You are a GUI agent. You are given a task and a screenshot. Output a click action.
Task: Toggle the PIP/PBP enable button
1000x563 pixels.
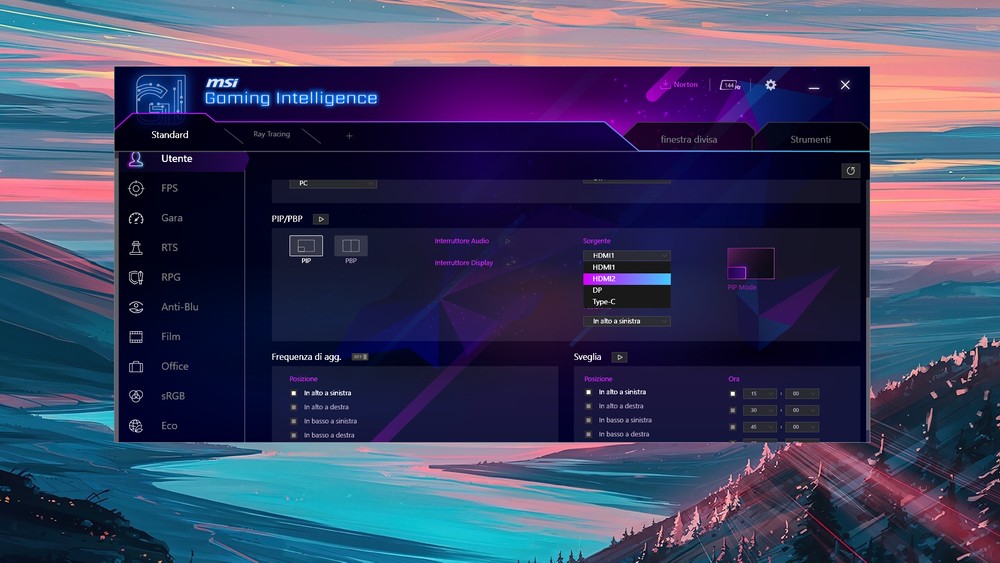pyautogui.click(x=321, y=219)
